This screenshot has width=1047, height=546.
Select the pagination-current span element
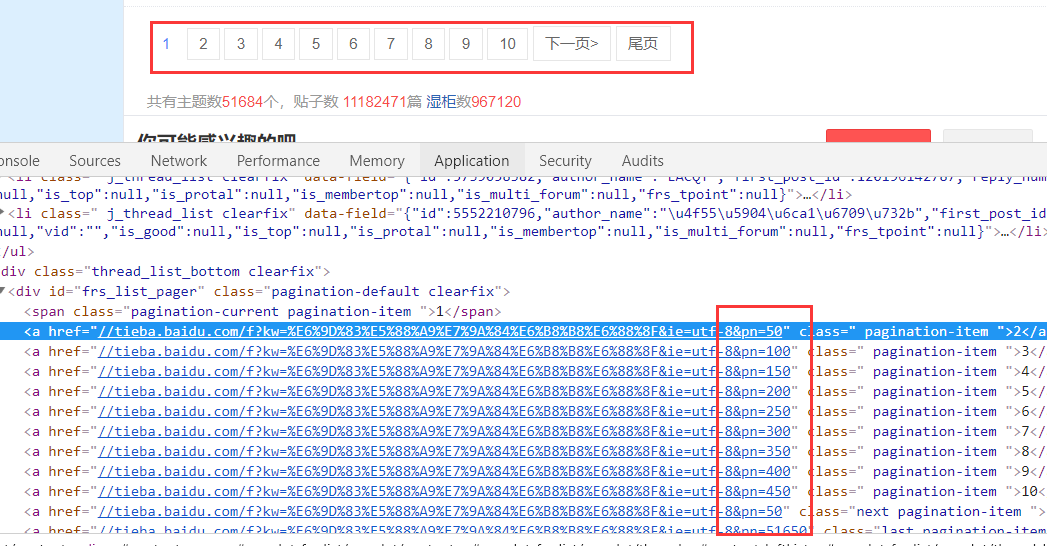point(262,312)
